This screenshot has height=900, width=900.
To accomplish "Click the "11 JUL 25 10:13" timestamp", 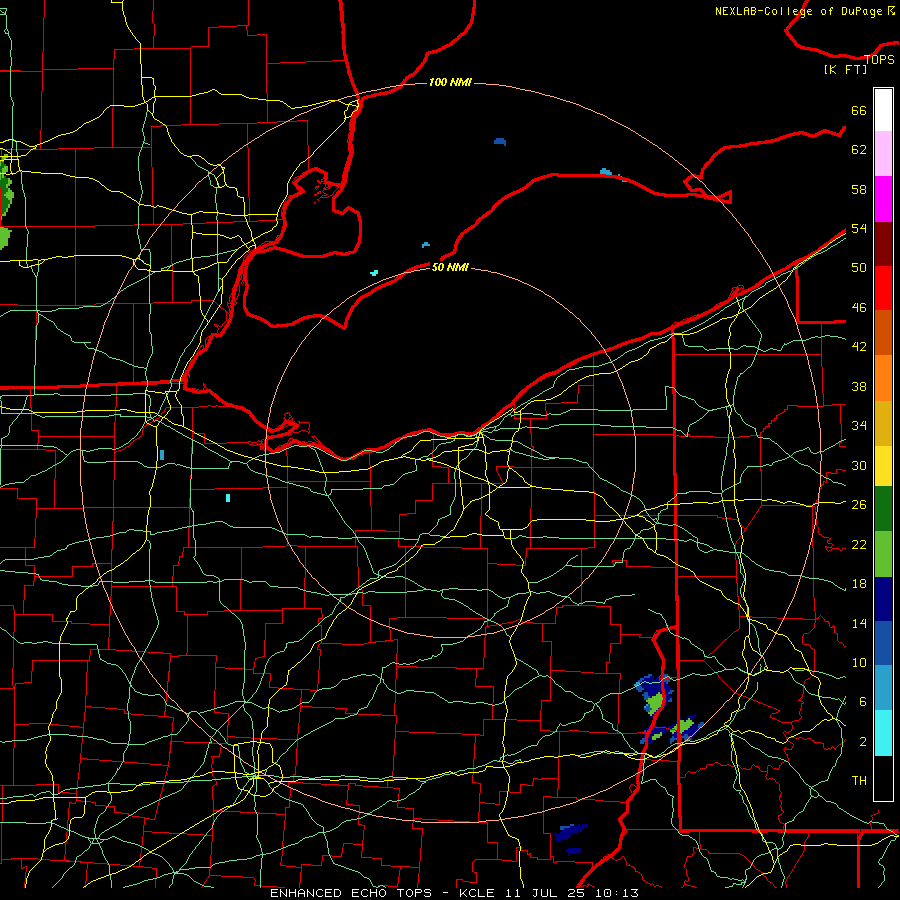I will [572, 893].
